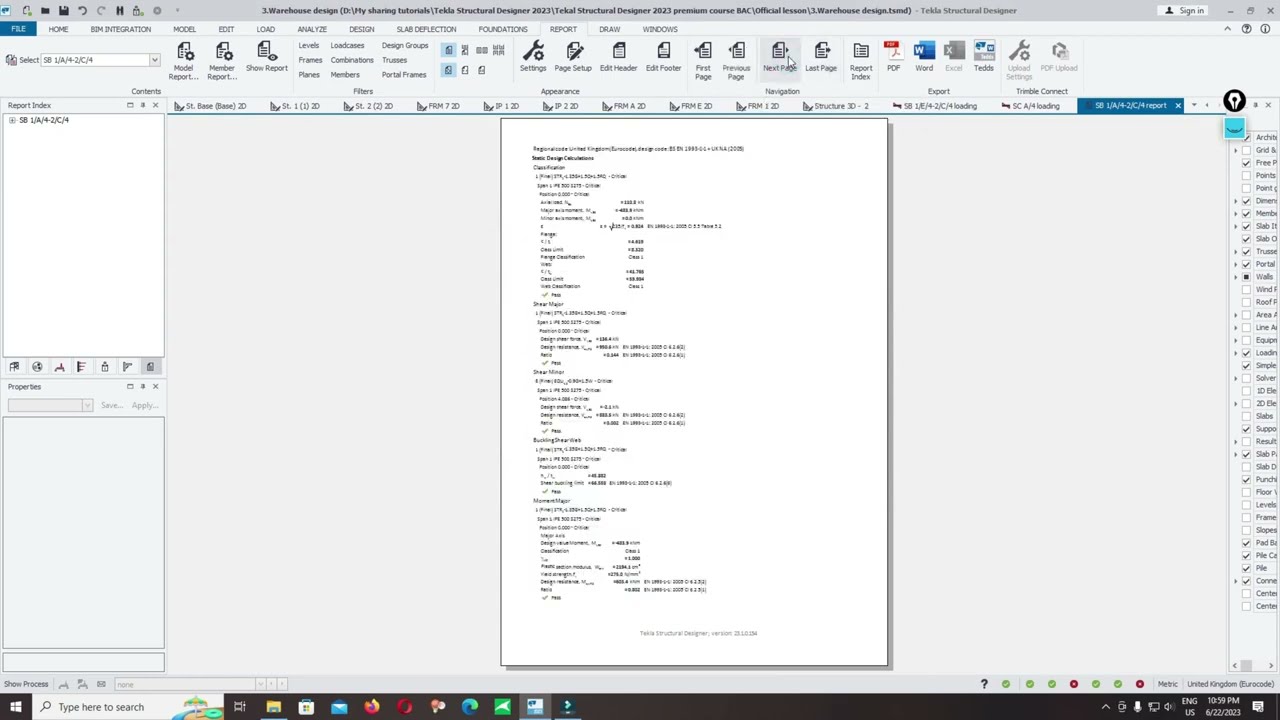
Task: Open file via folder icon in title bar
Action: (x=45, y=10)
